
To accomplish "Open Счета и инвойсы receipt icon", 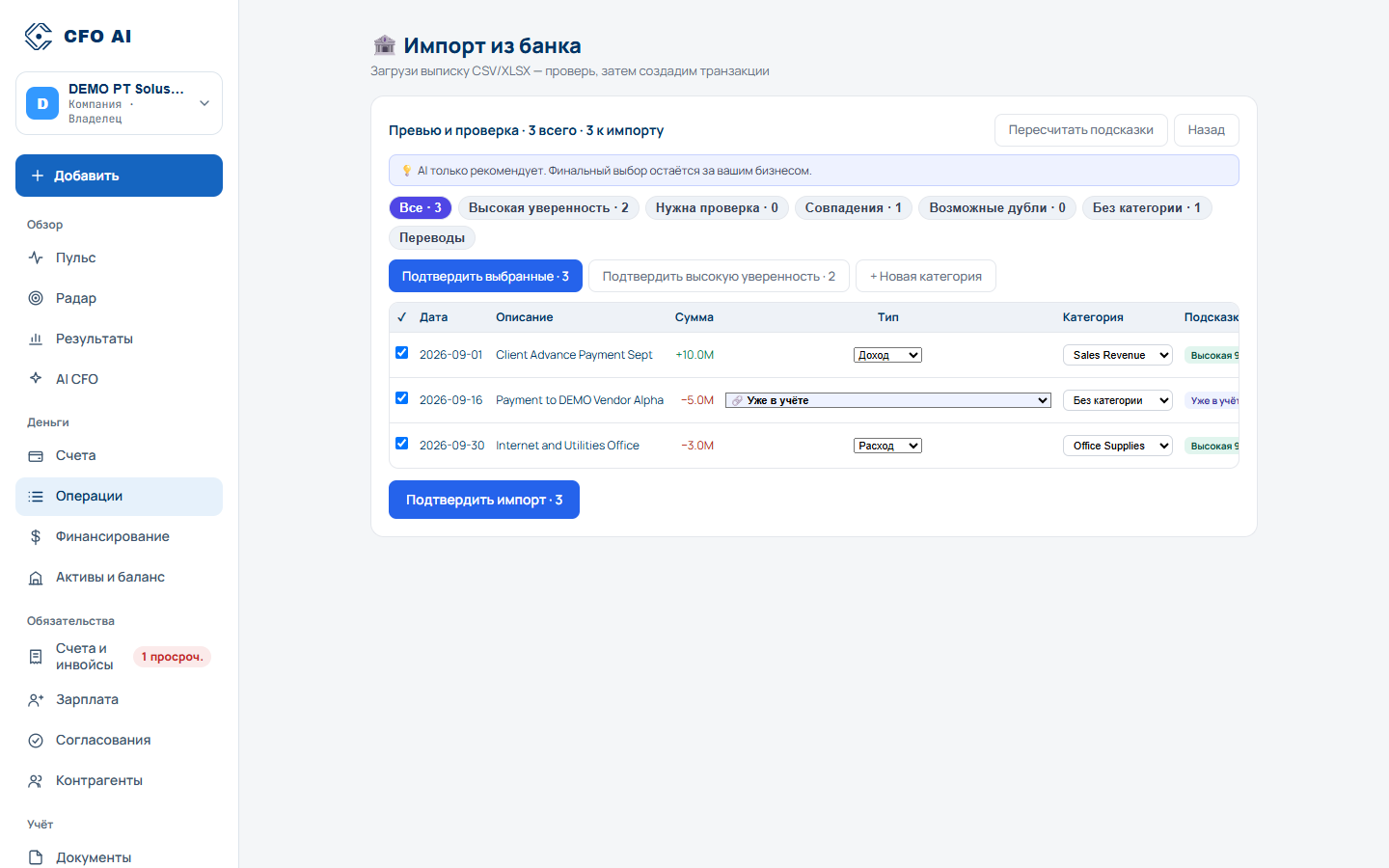I will (x=36, y=657).
